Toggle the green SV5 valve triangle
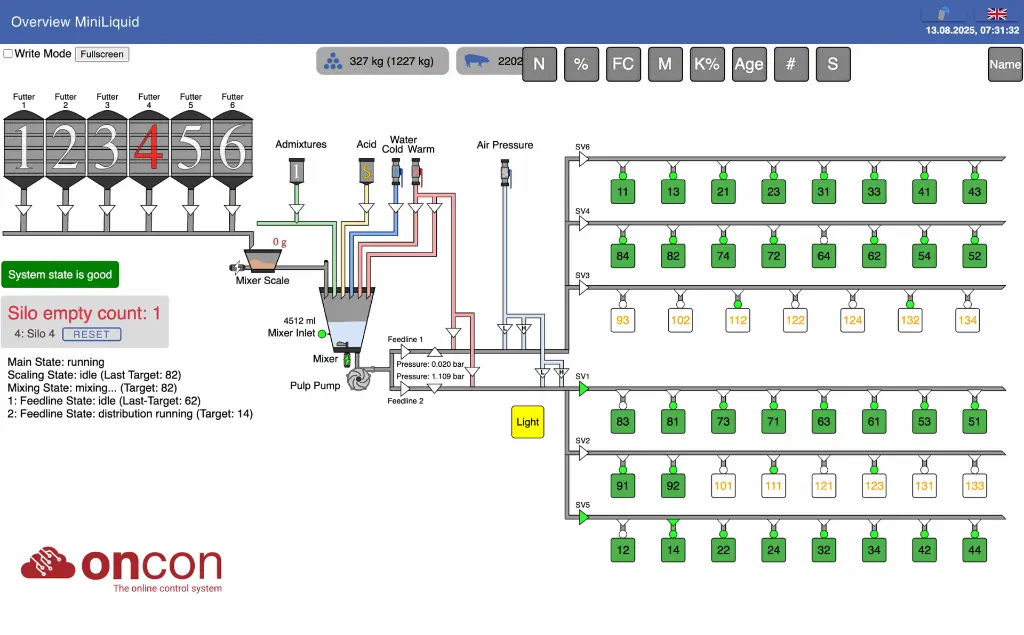1024x635 pixels. coord(584,518)
